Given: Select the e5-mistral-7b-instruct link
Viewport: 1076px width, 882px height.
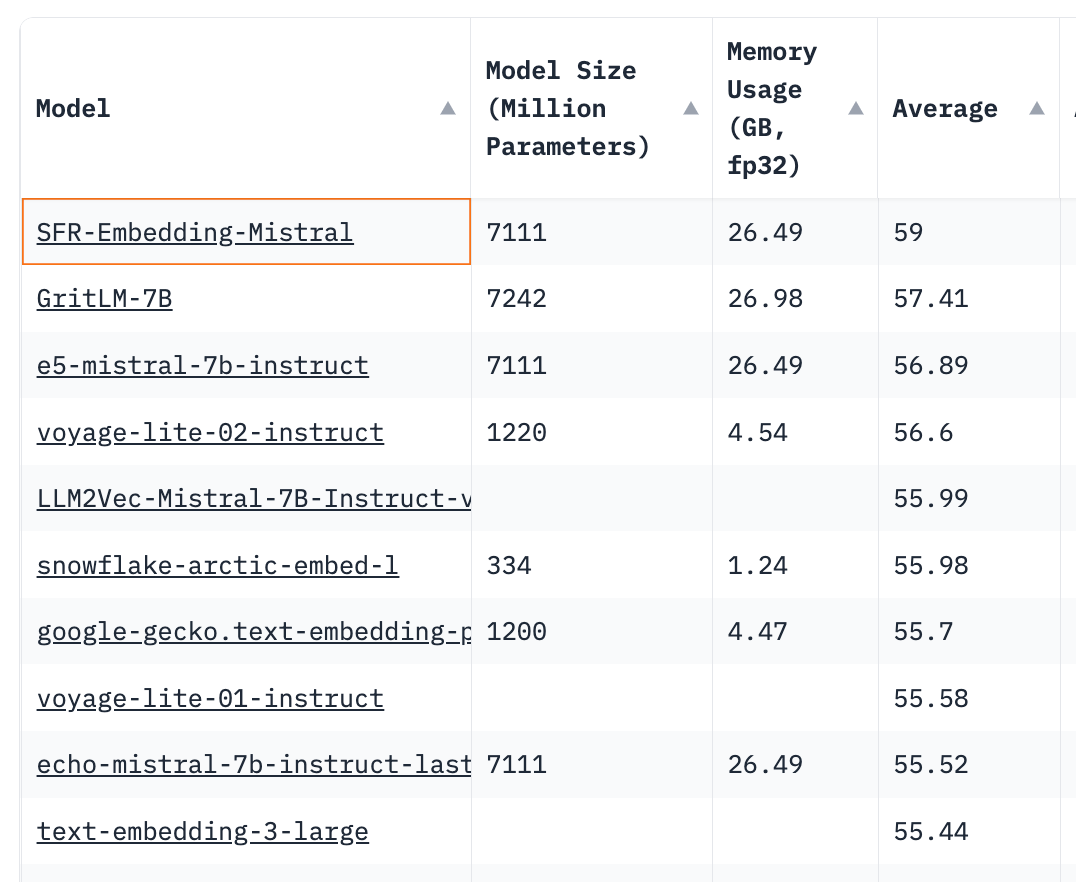Looking at the screenshot, I should coord(201,365).
